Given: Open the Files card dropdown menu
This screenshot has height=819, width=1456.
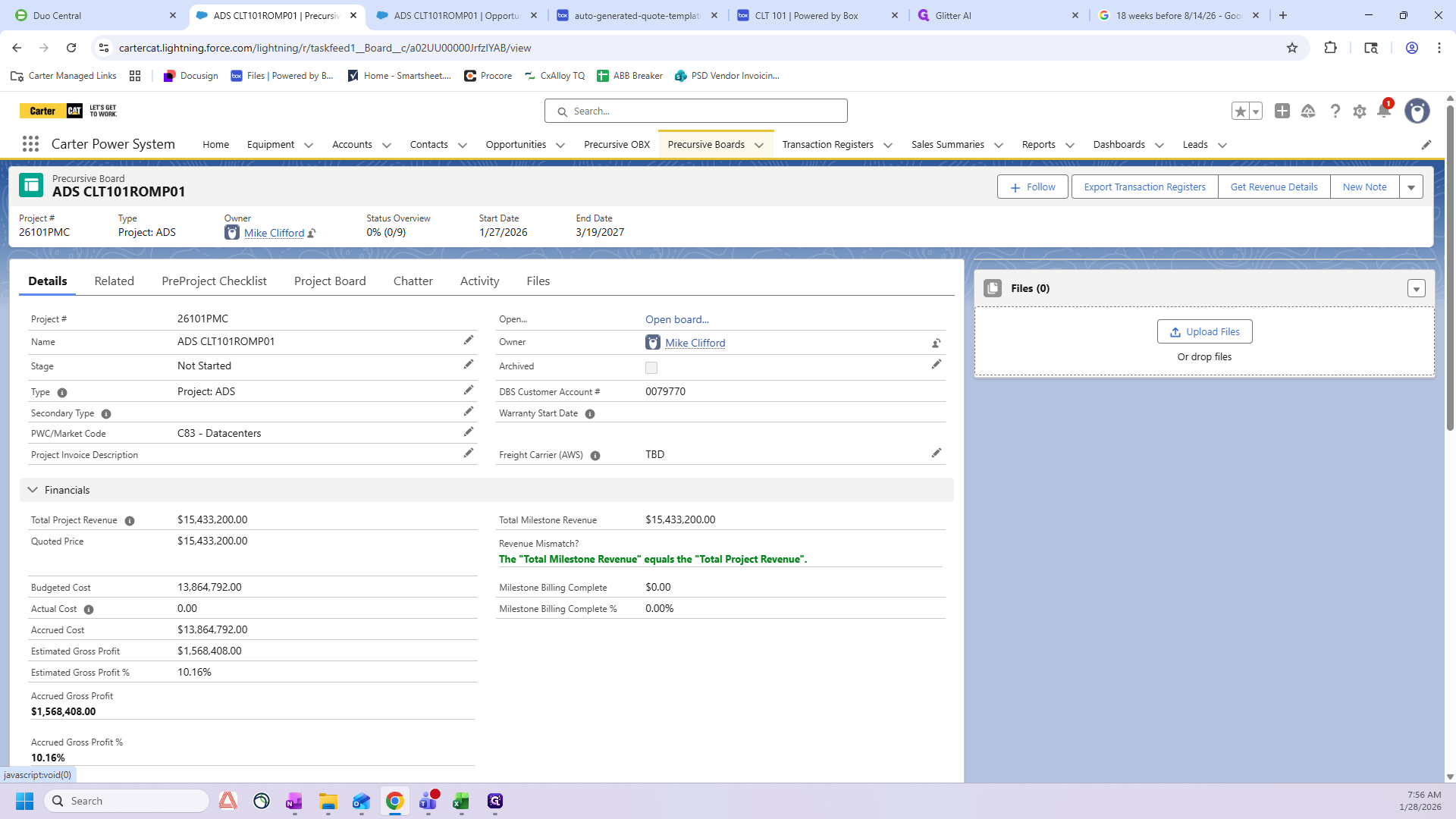Looking at the screenshot, I should tap(1416, 289).
